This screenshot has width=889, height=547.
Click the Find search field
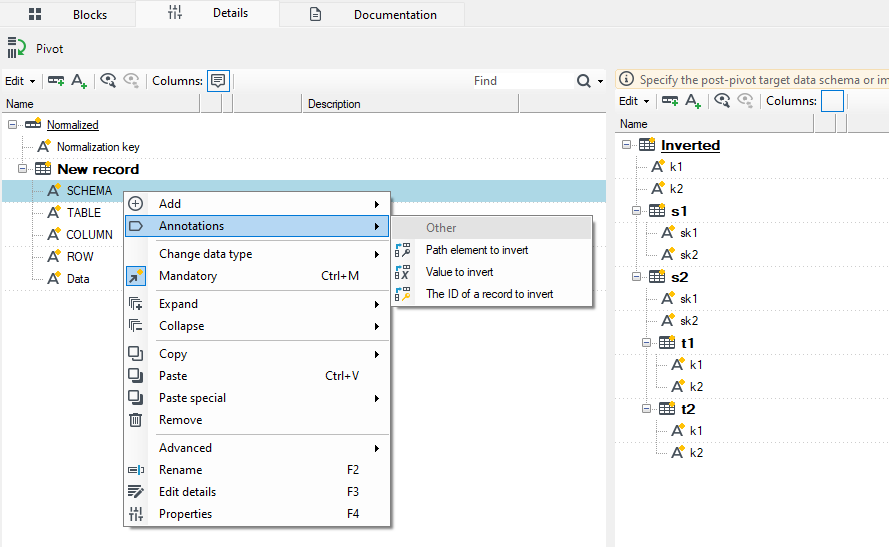click(522, 81)
